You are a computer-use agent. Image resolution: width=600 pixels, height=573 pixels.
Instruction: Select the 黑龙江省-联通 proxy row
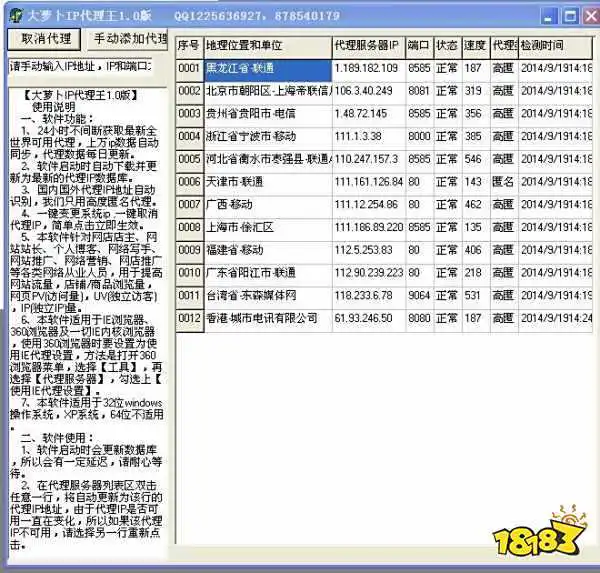click(x=266, y=69)
